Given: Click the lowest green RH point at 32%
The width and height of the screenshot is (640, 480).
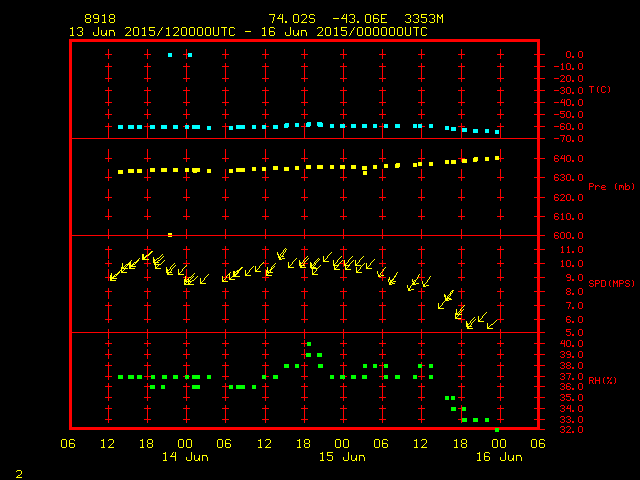Looking at the screenshot, I should [497, 430].
